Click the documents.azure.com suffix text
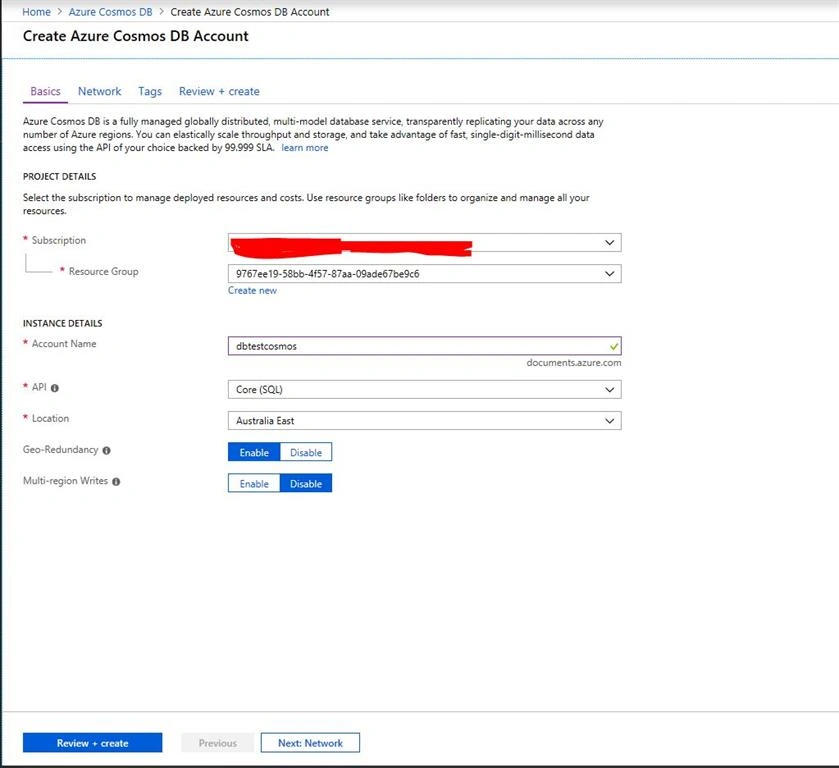The width and height of the screenshot is (839, 768). (574, 362)
